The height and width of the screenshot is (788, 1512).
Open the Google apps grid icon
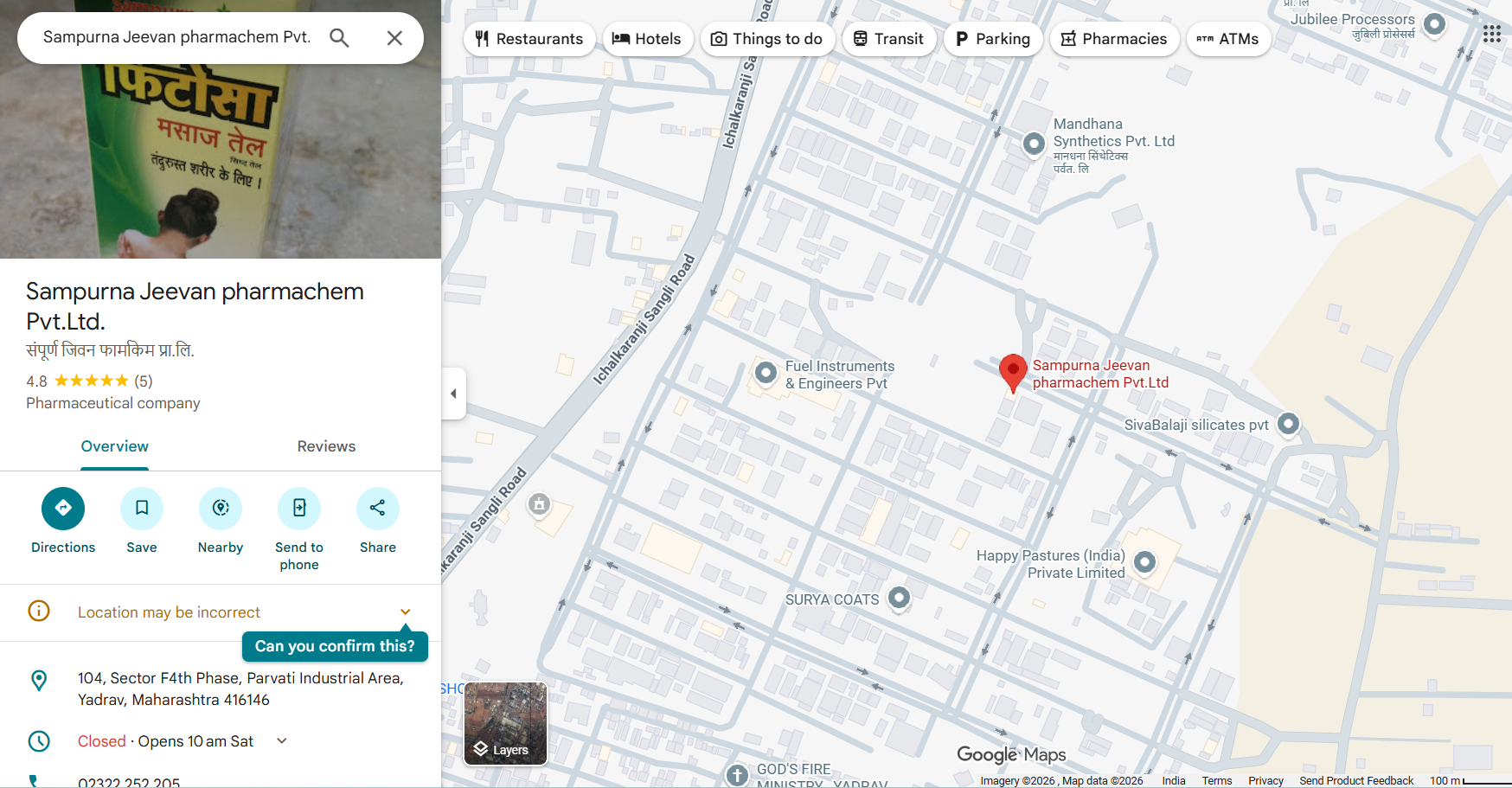[1491, 34]
